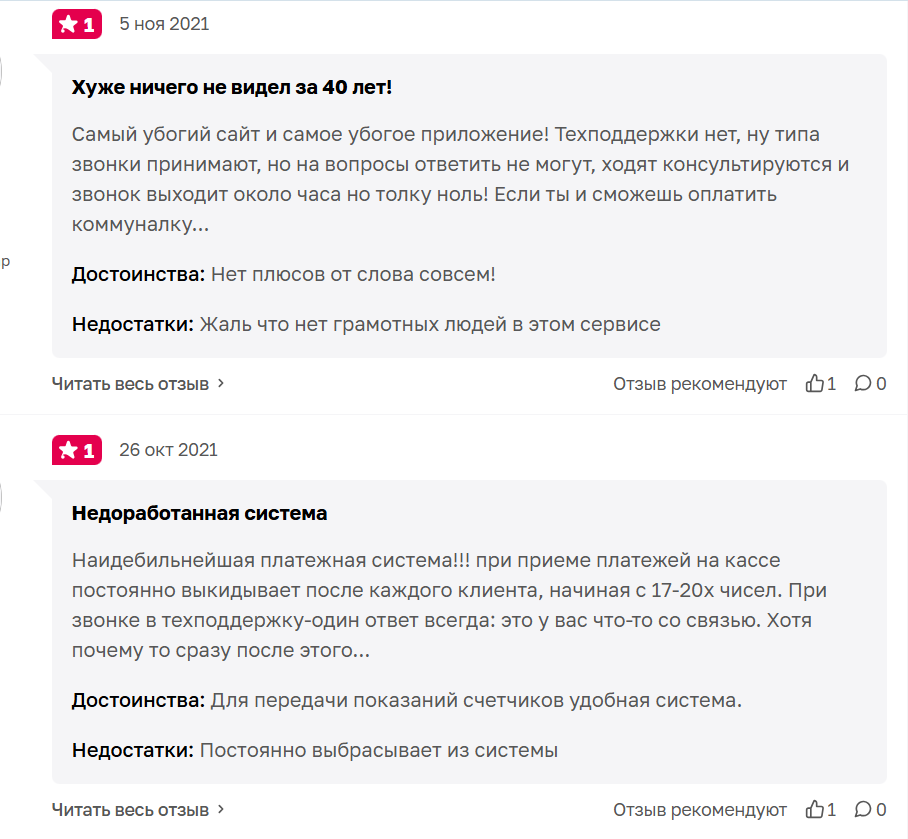Open 'Читать весь отзыв' under the 40 лет review
This screenshot has height=839, width=908.
(x=130, y=383)
